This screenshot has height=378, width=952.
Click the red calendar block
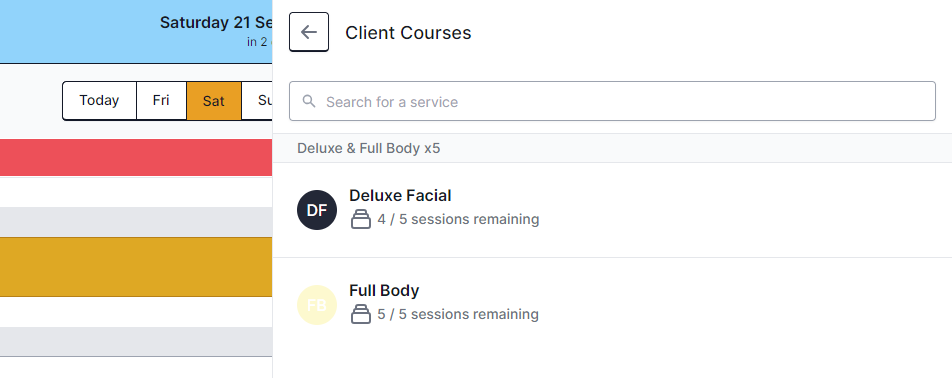(x=136, y=157)
